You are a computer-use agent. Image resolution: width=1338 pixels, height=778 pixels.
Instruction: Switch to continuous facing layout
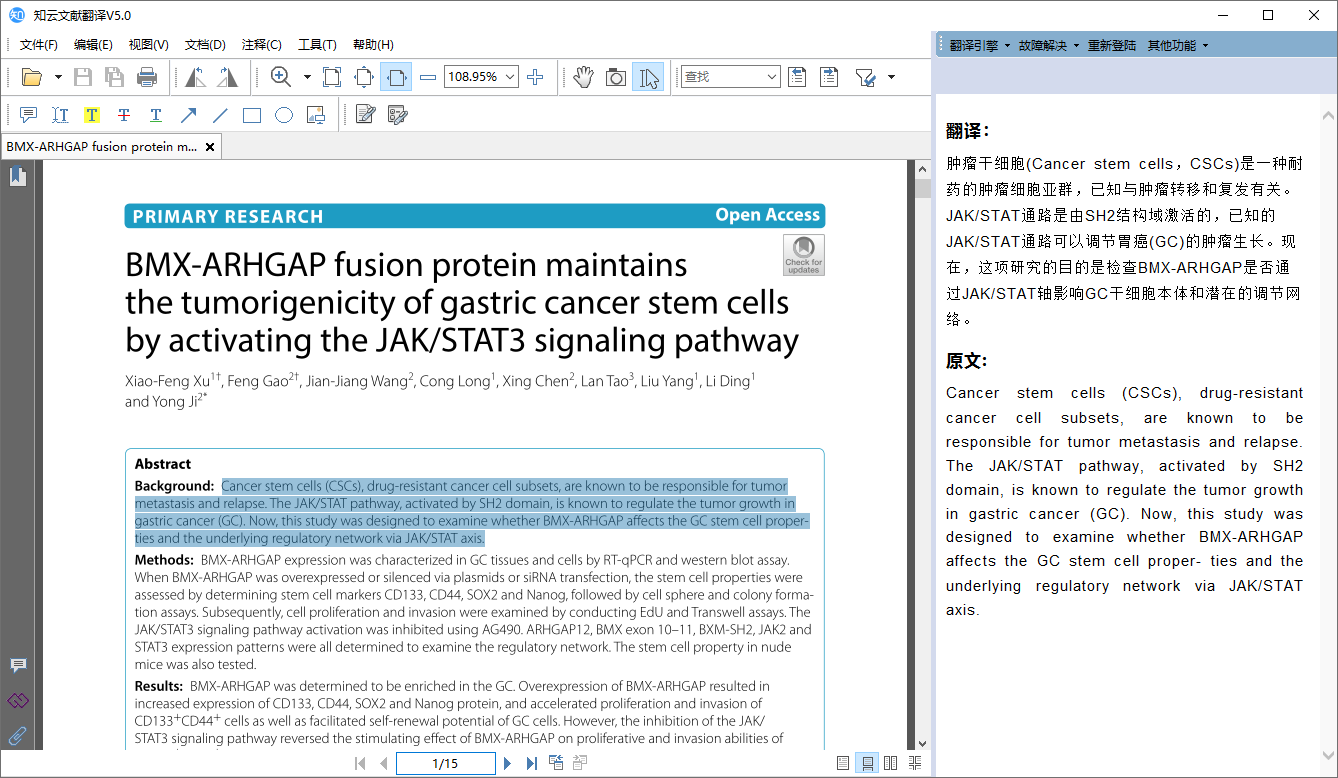click(915, 763)
